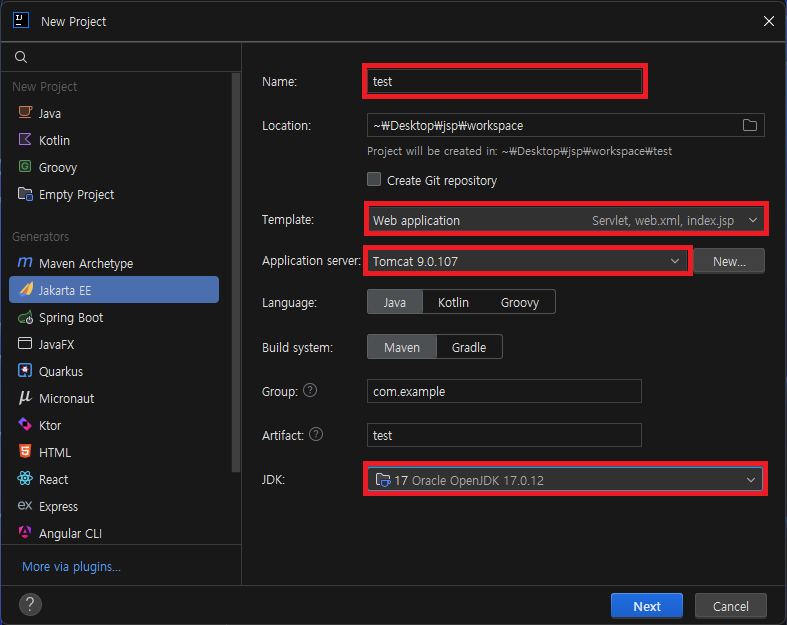Click the Jakarta EE label text
The width and height of the screenshot is (787, 625).
tap(65, 291)
